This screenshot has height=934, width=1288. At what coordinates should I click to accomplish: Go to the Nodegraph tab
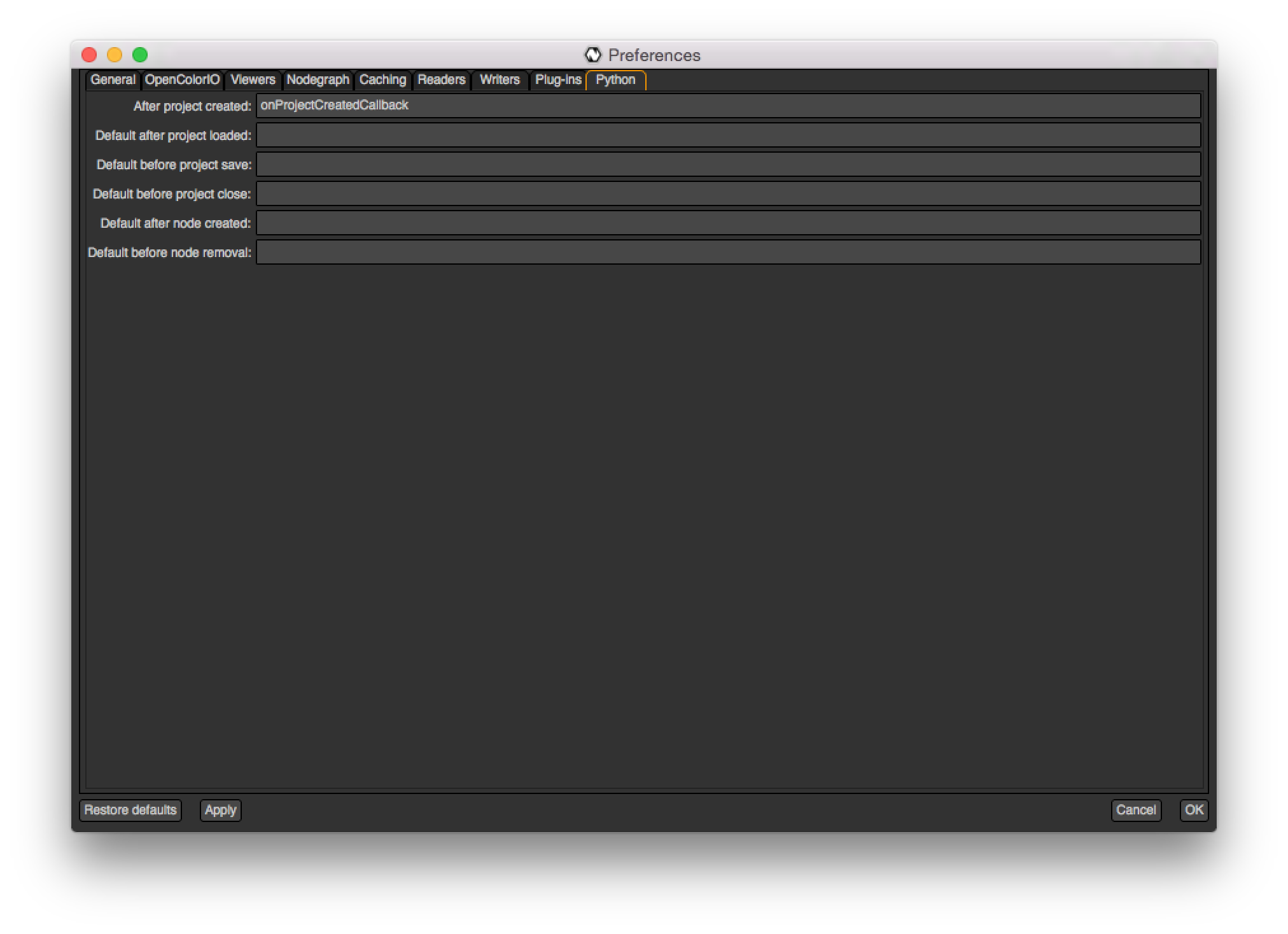pyautogui.click(x=318, y=80)
